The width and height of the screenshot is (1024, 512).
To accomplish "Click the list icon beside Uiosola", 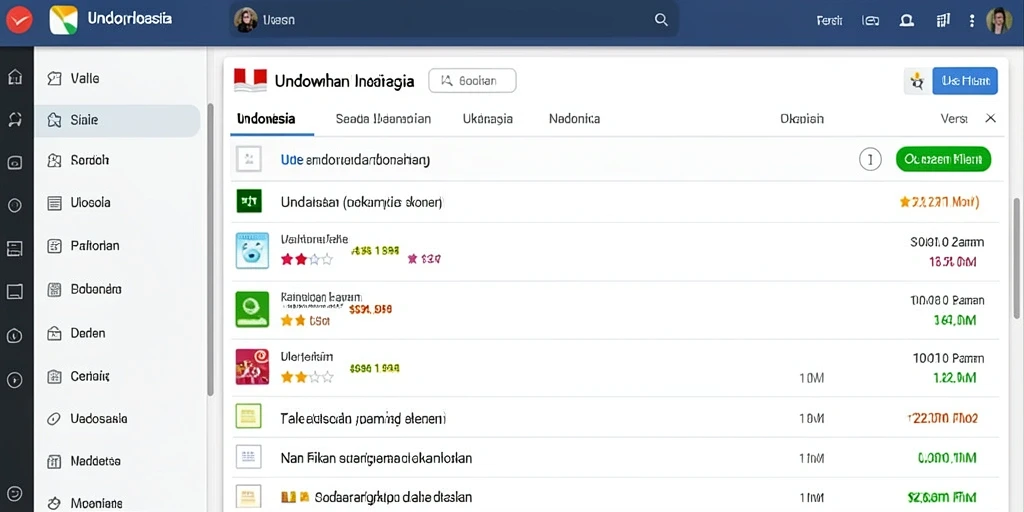I will click(x=54, y=203).
